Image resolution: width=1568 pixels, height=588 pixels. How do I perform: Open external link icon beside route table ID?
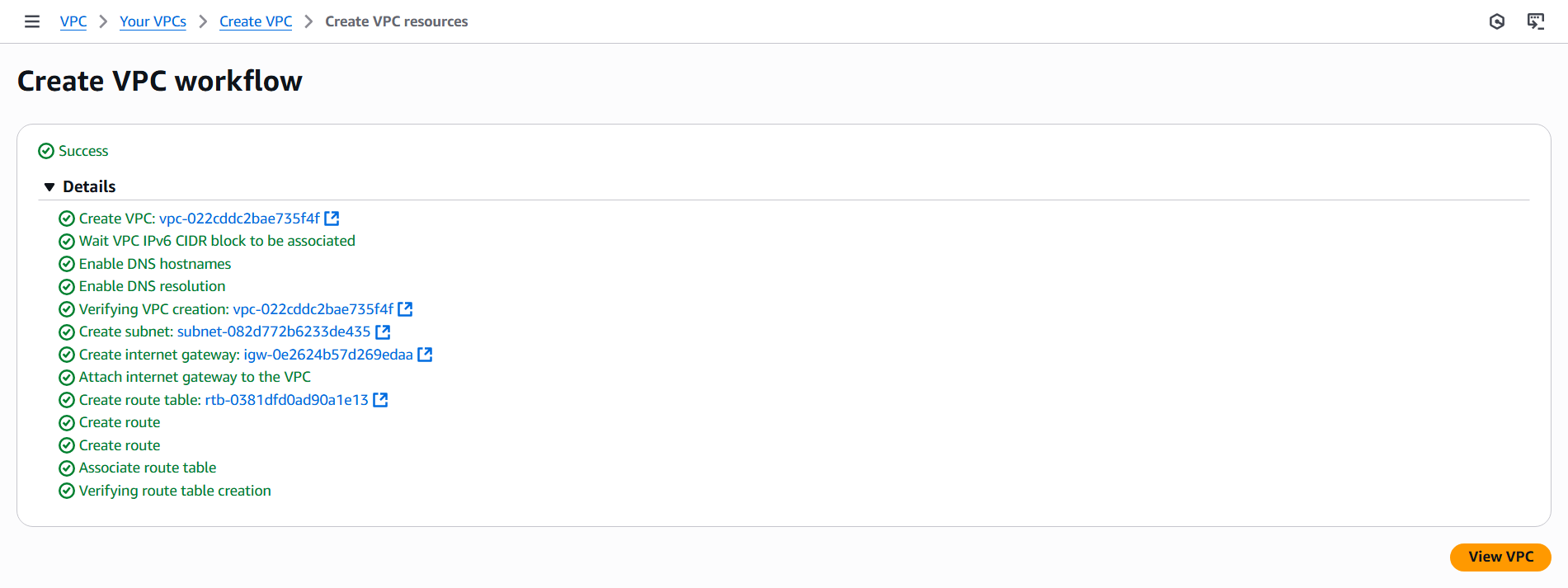[380, 400]
